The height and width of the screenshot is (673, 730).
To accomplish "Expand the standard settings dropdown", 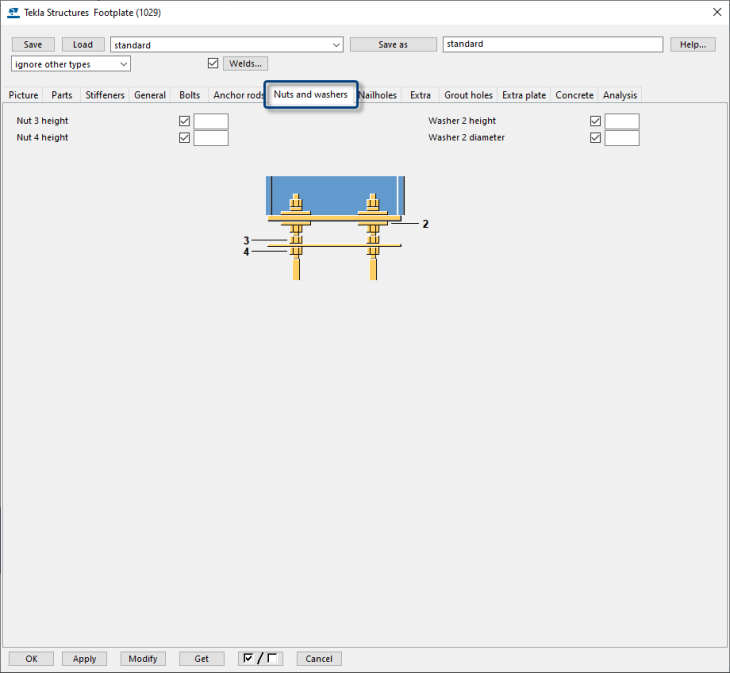I will pyautogui.click(x=335, y=45).
